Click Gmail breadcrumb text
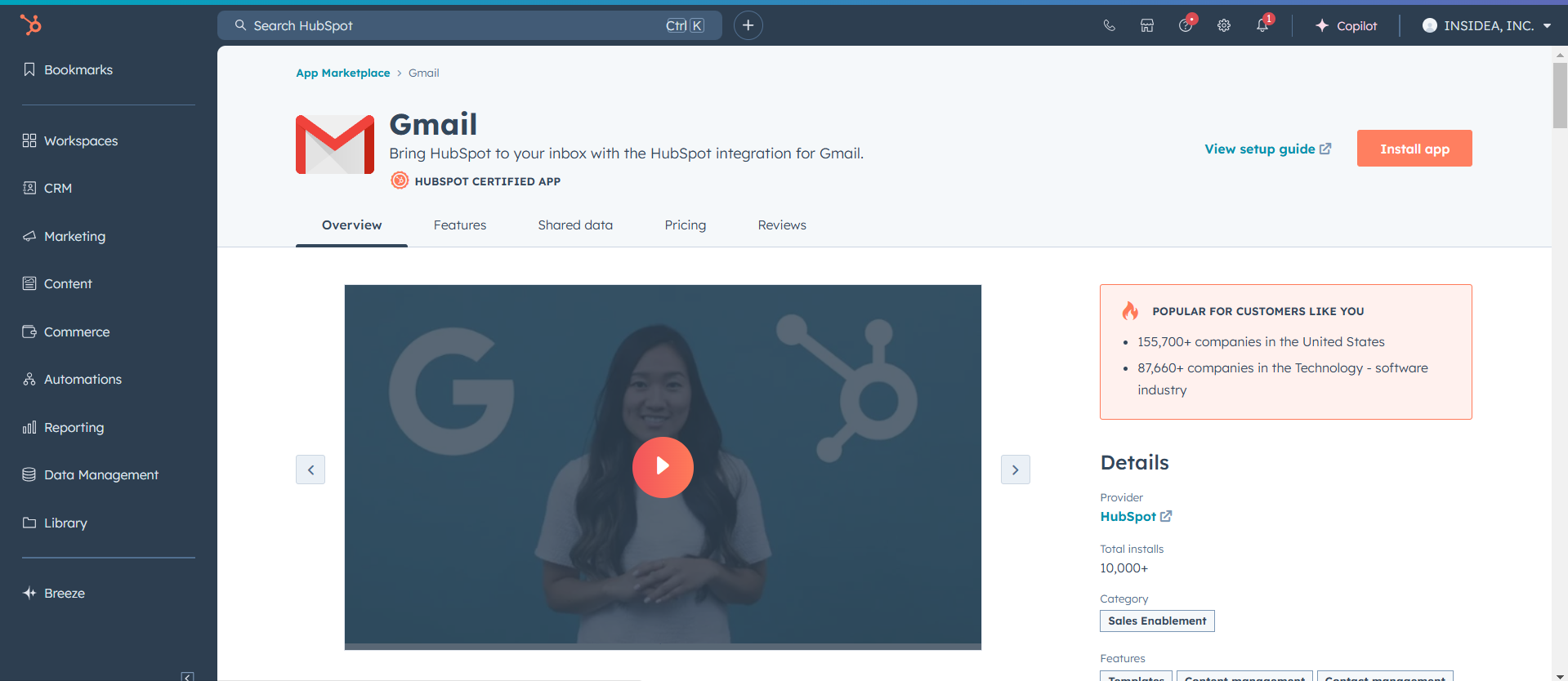Image resolution: width=1568 pixels, height=681 pixels. pos(423,73)
